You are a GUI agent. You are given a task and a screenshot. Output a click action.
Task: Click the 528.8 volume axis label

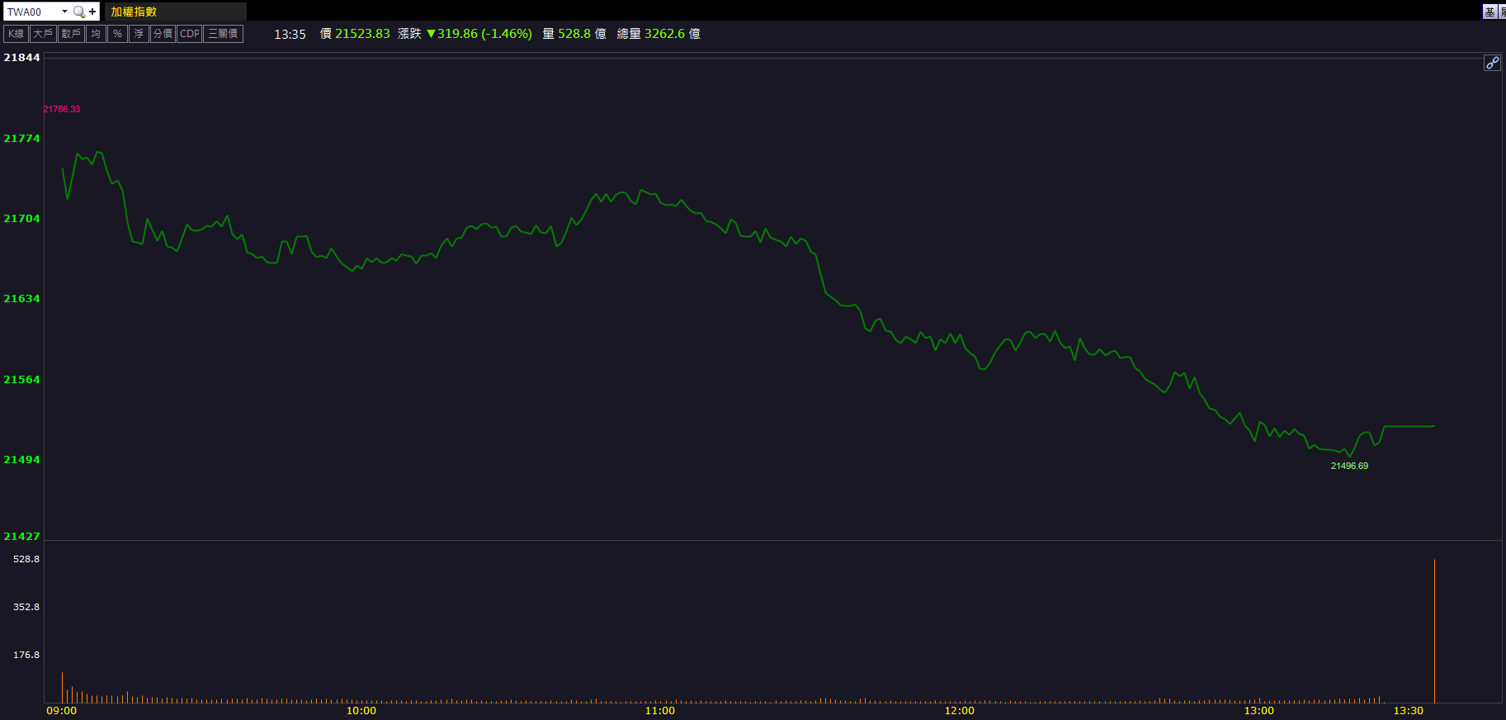26,559
